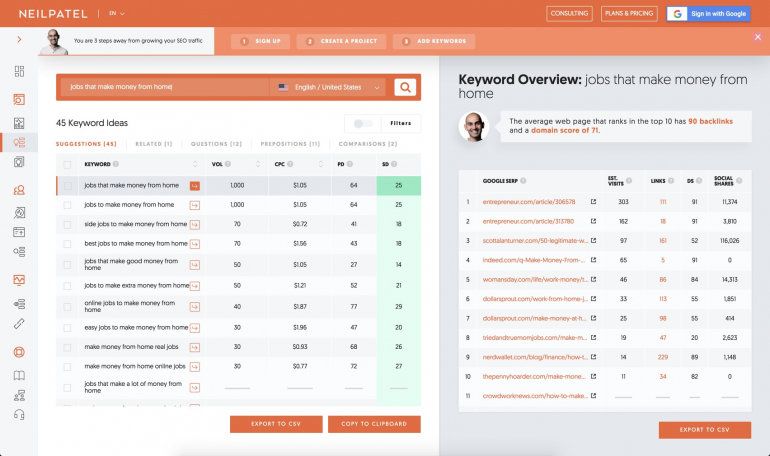
Task: Sort keywords using the KEYWORD column arrows
Action: pos(194,164)
